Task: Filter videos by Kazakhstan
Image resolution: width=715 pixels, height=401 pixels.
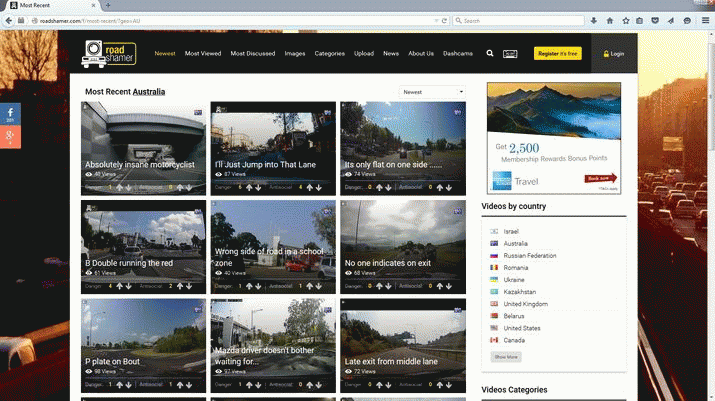Action: 520,292
